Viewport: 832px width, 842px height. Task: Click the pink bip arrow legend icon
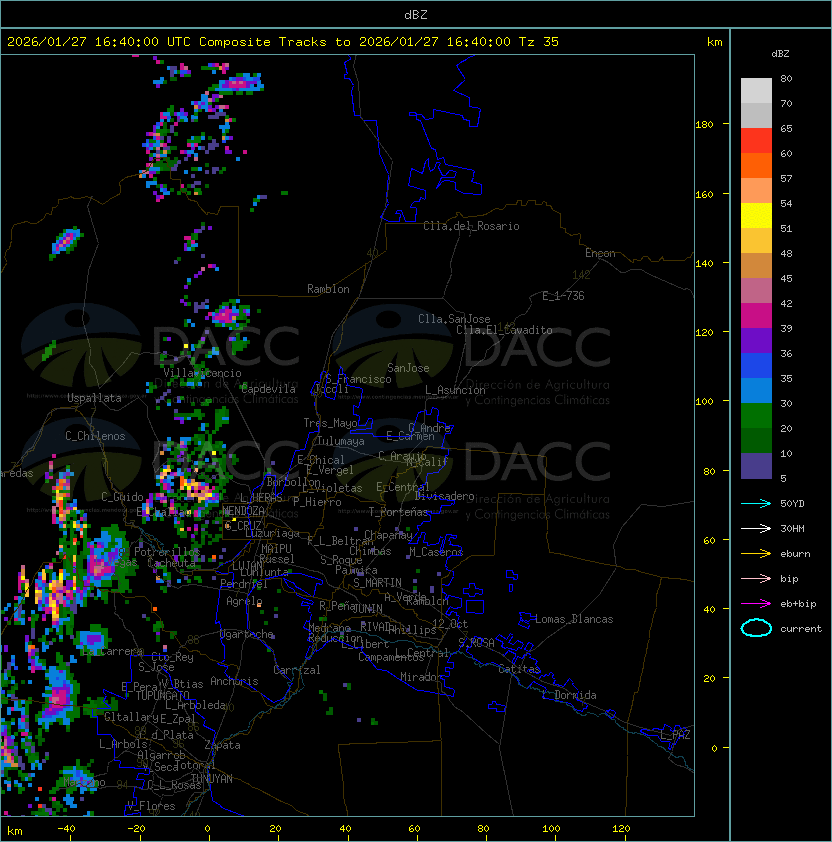tap(756, 578)
